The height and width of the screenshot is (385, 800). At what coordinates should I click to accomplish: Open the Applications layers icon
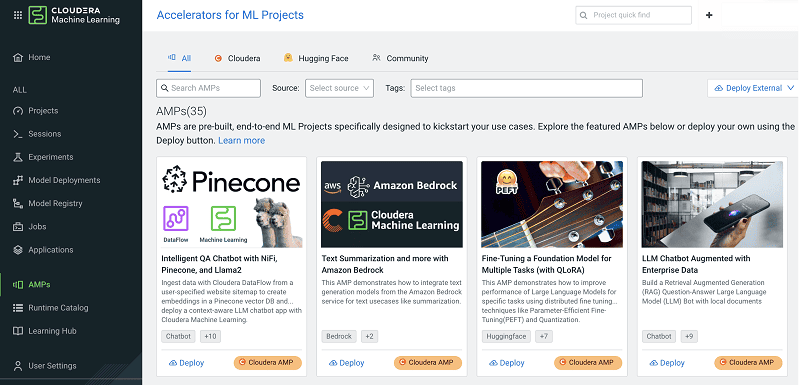18,250
